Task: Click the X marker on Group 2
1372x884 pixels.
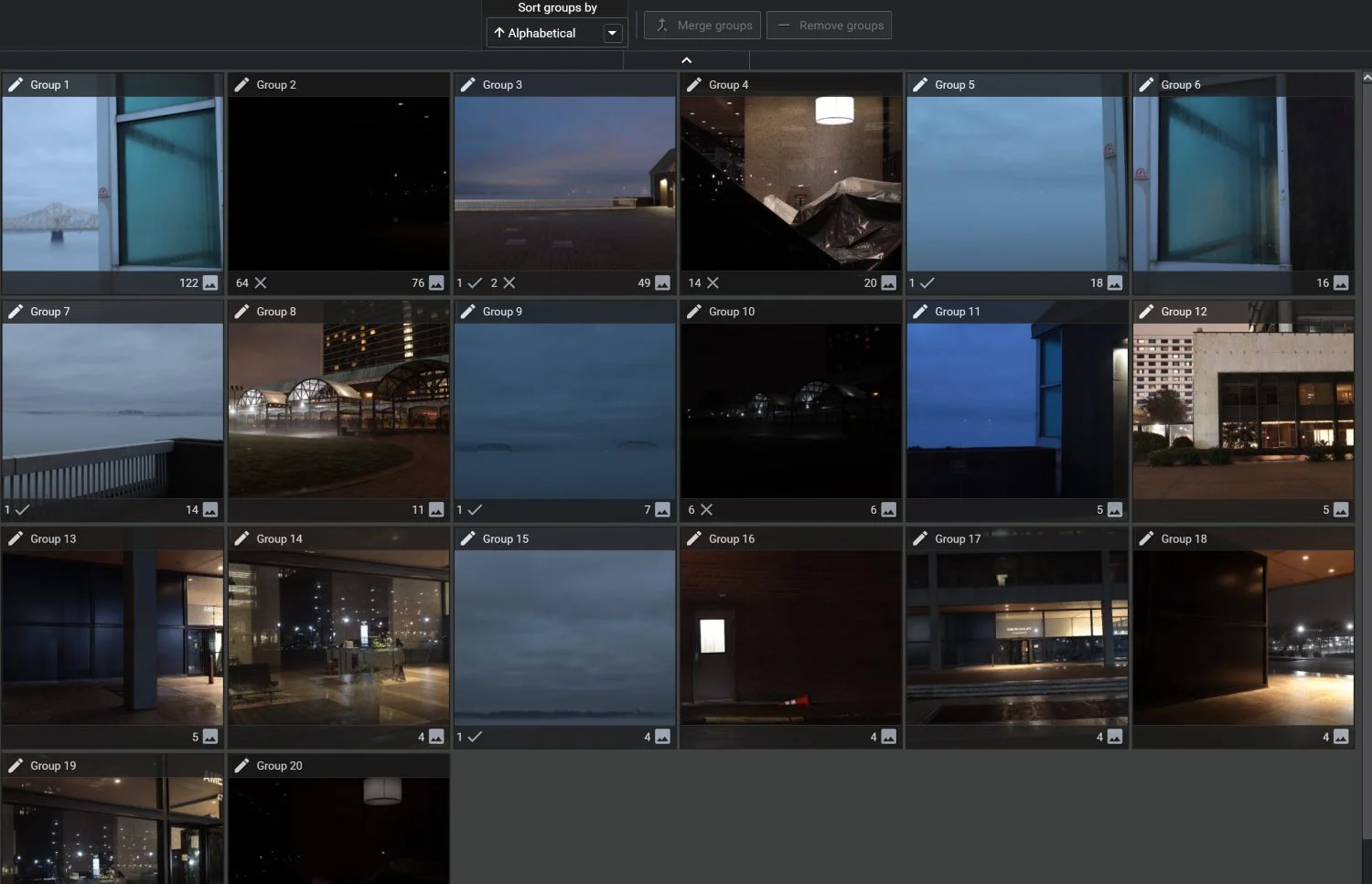Action: [x=262, y=282]
